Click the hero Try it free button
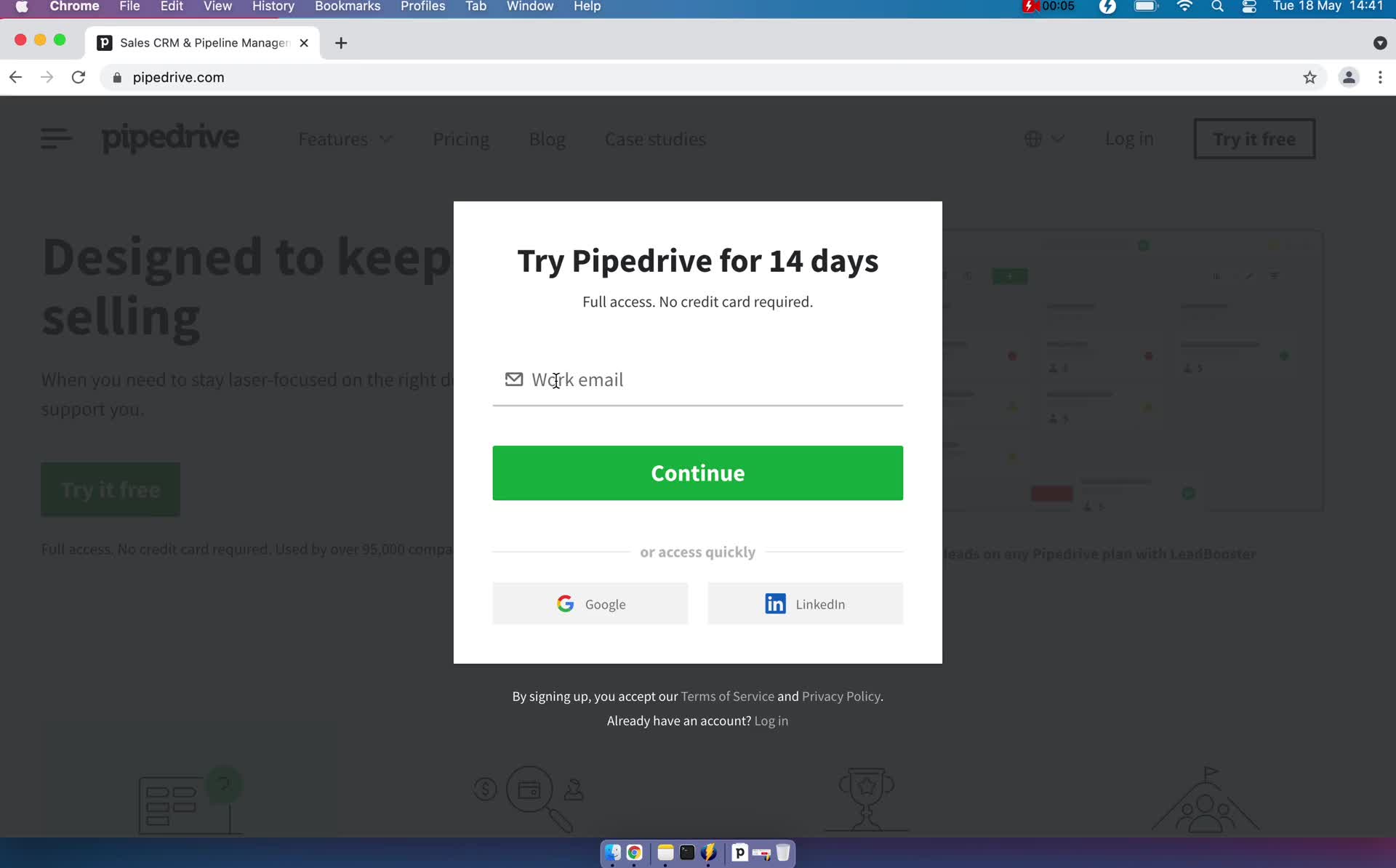The image size is (1396, 868). click(x=111, y=489)
